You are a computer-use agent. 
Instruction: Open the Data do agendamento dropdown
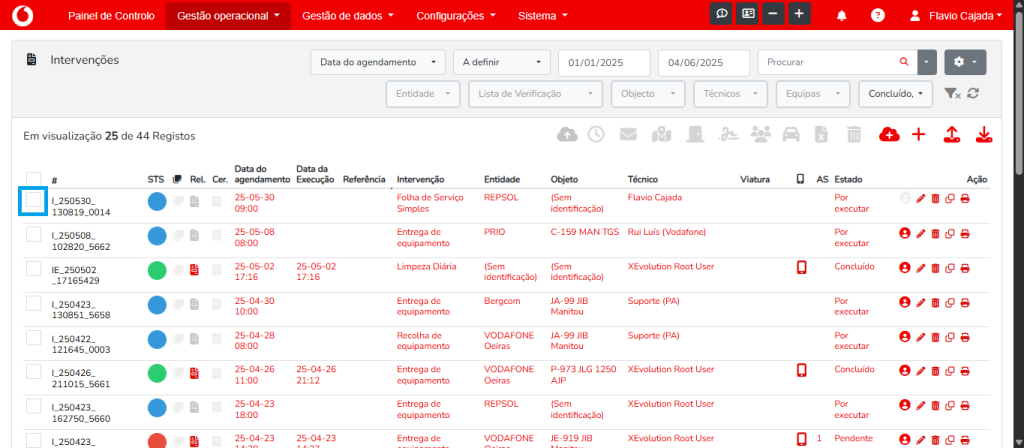pyautogui.click(x=378, y=63)
